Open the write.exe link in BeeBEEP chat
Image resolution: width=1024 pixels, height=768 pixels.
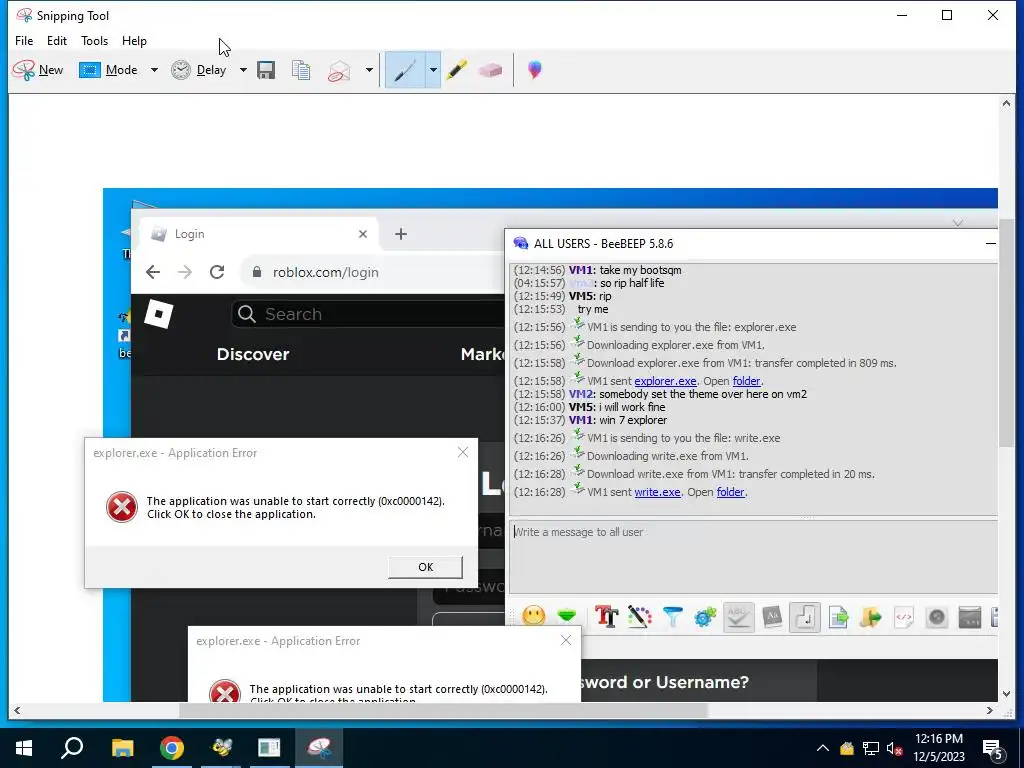(x=657, y=492)
